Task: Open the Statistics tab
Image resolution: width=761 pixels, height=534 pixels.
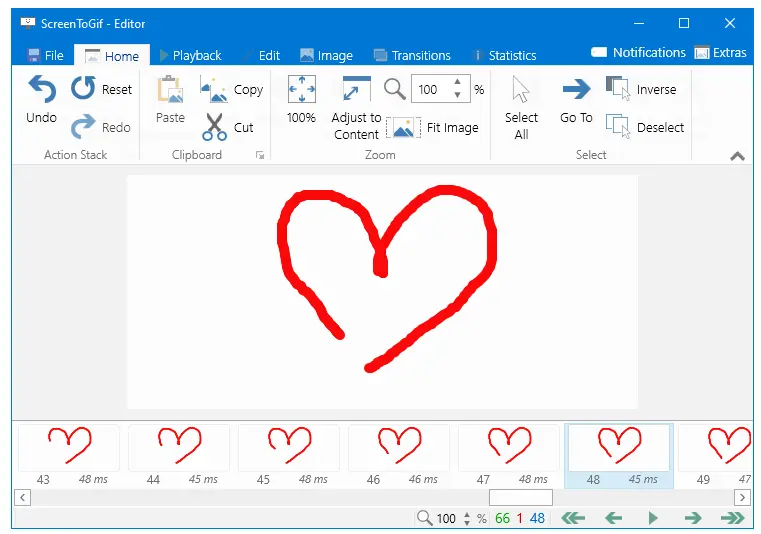Action: coord(505,55)
